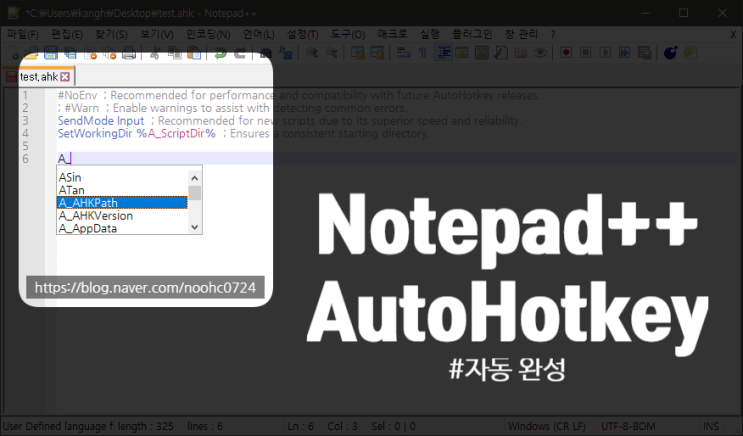The height and width of the screenshot is (436, 743).
Task: Open the ? help menu
Action: 553,35
